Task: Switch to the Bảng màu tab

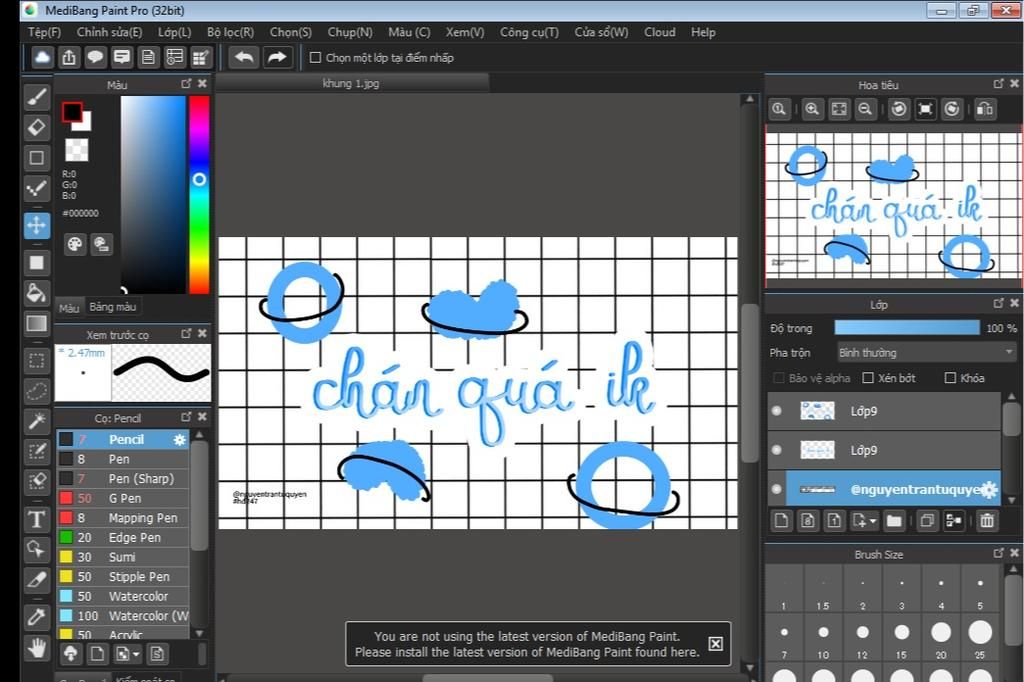Action: (x=112, y=306)
